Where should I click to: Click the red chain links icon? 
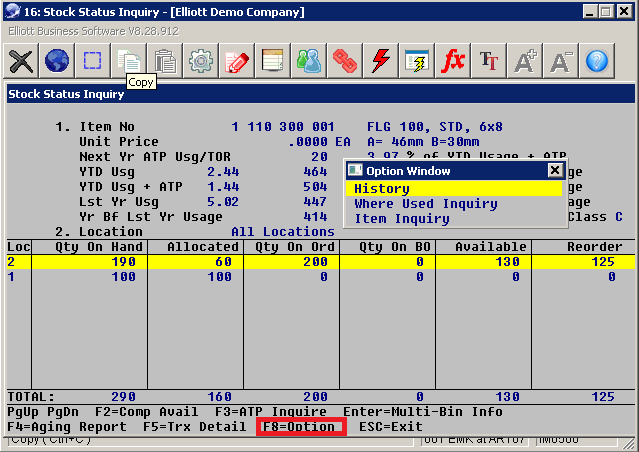coord(344,61)
